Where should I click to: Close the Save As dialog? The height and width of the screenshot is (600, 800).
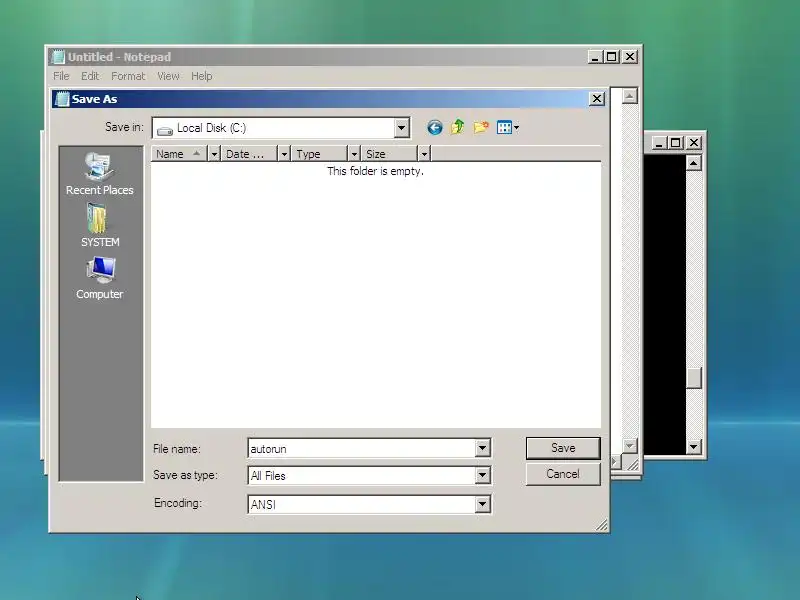[596, 98]
